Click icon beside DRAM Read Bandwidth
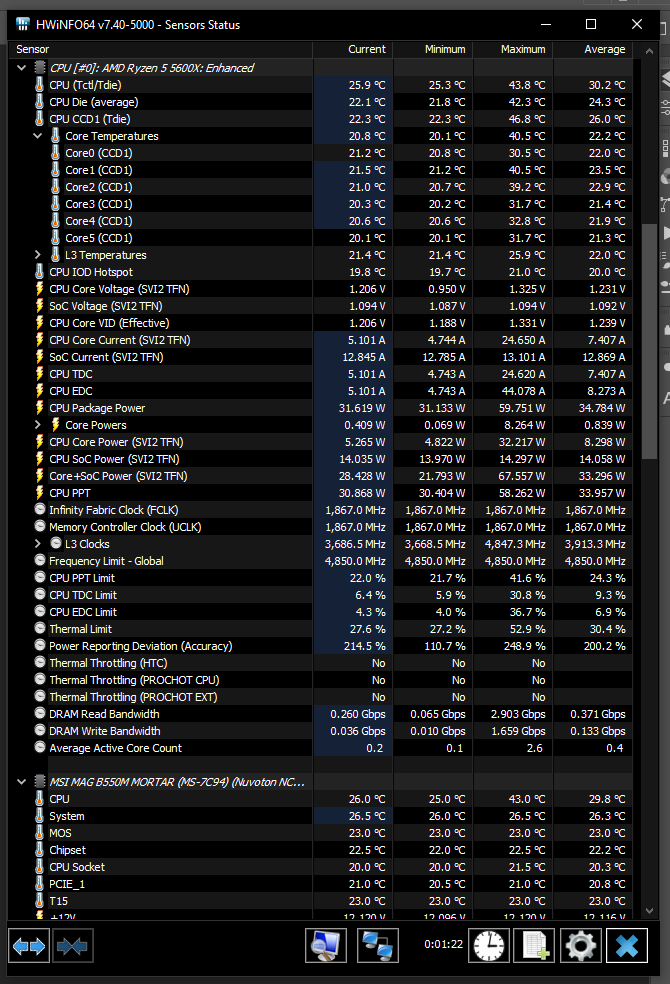670x984 pixels. (40, 714)
